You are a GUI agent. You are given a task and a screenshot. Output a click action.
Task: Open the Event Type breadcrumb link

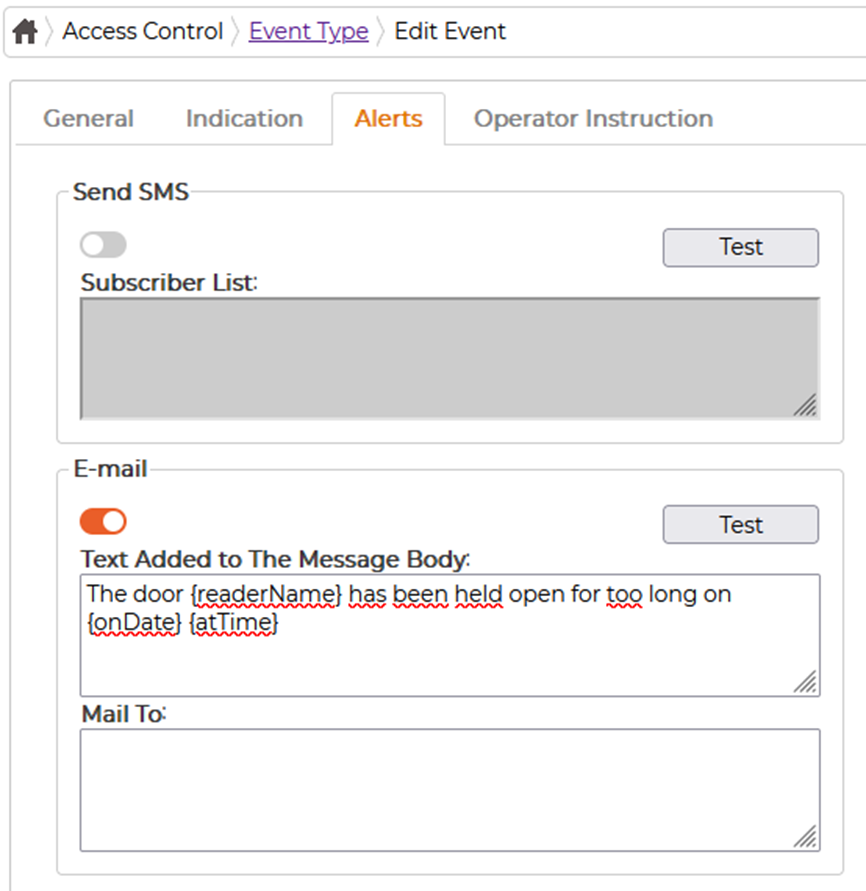pos(309,31)
